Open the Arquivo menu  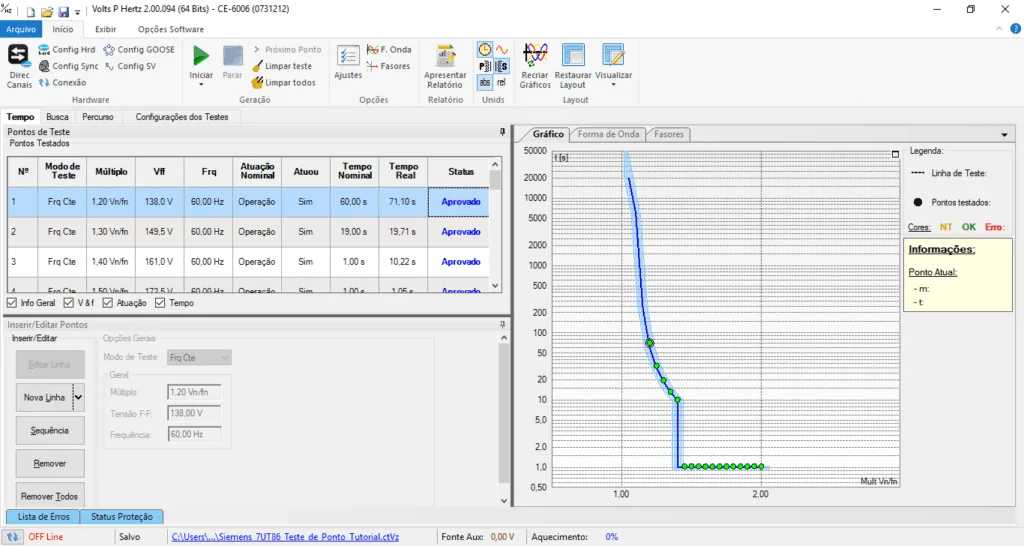coord(21,29)
